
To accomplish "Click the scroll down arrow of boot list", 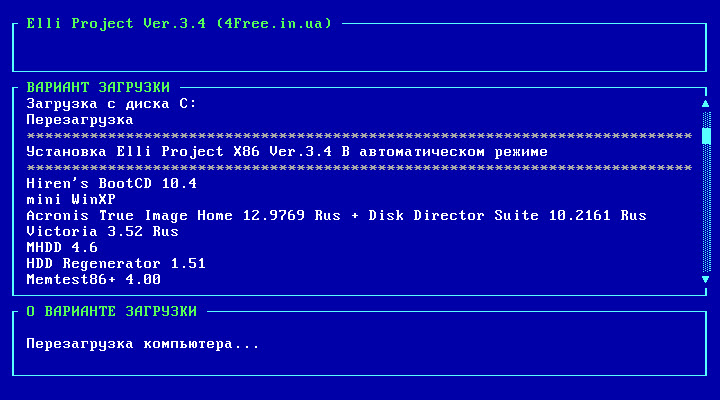I will click(x=706, y=279).
